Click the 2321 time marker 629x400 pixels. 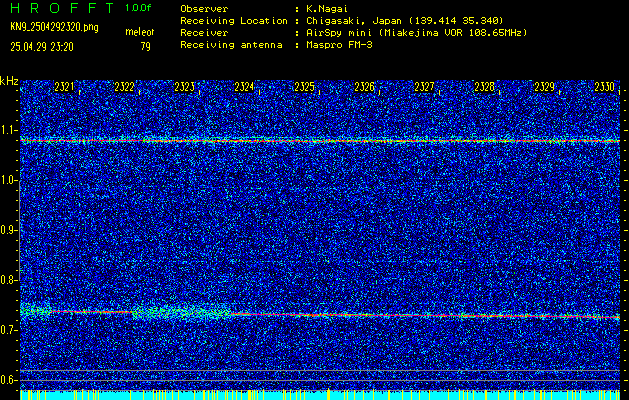click(65, 87)
